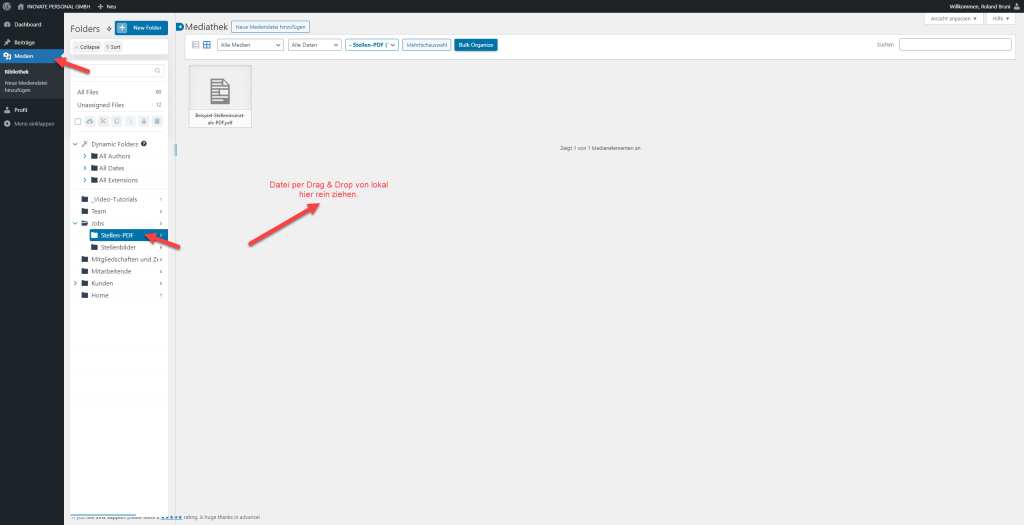Click the cut (scissors) icon in folder toolbar
The height and width of the screenshot is (525, 1024).
pos(103,121)
